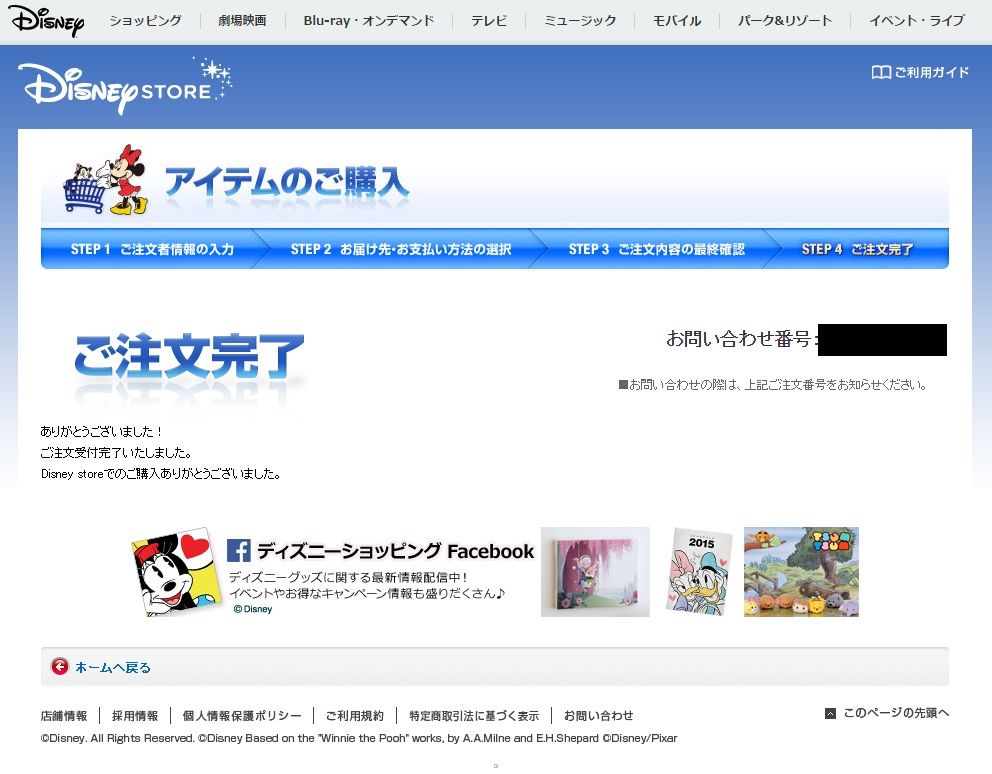Screen dimensions: 992x774
Task: Click the 2015 Donald and Daisy calendar thumbnail
Action: 698,571
